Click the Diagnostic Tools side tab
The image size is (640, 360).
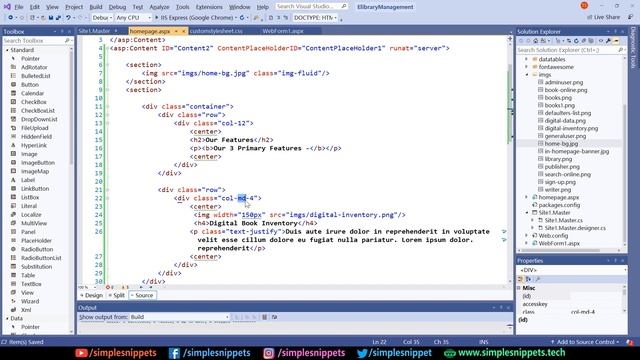point(633,47)
